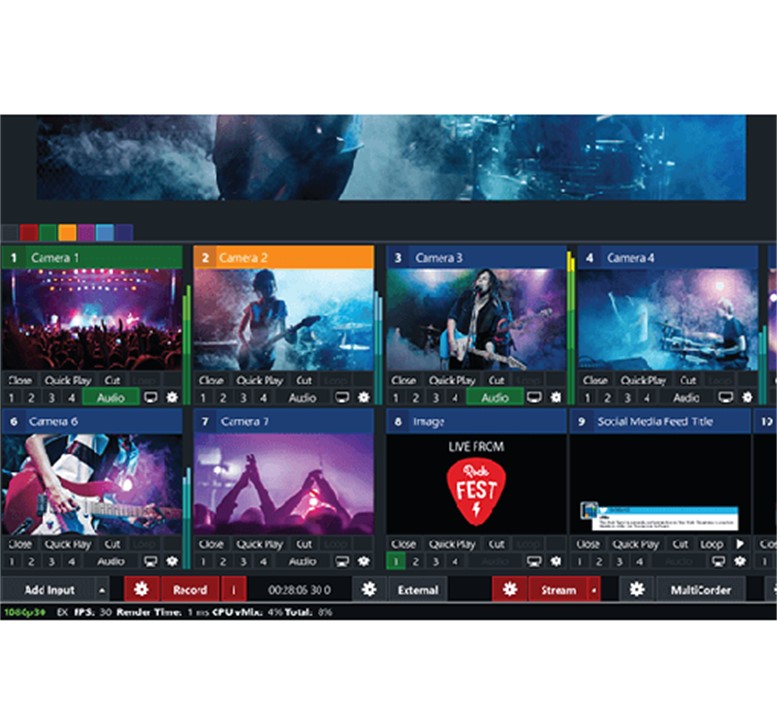Screen dimensions: 777x709
Task: Open Camera 1 settings gear
Action: pos(172,397)
